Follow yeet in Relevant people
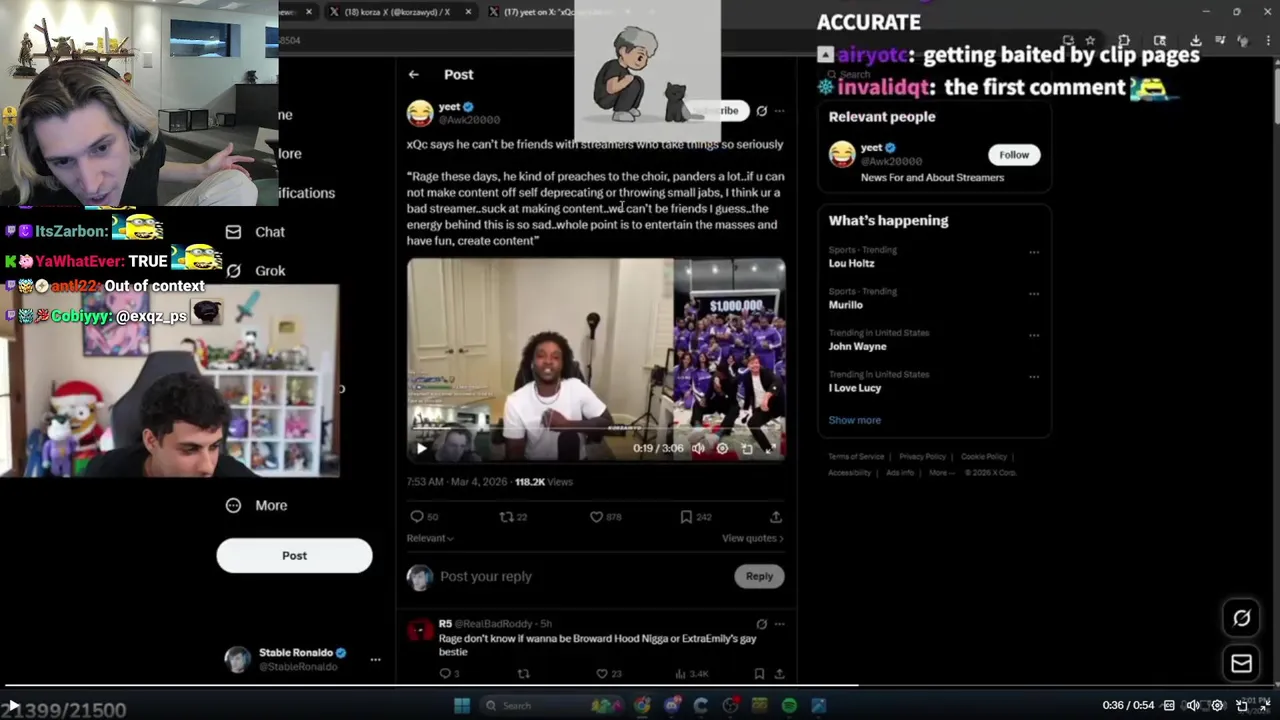 coord(1014,155)
